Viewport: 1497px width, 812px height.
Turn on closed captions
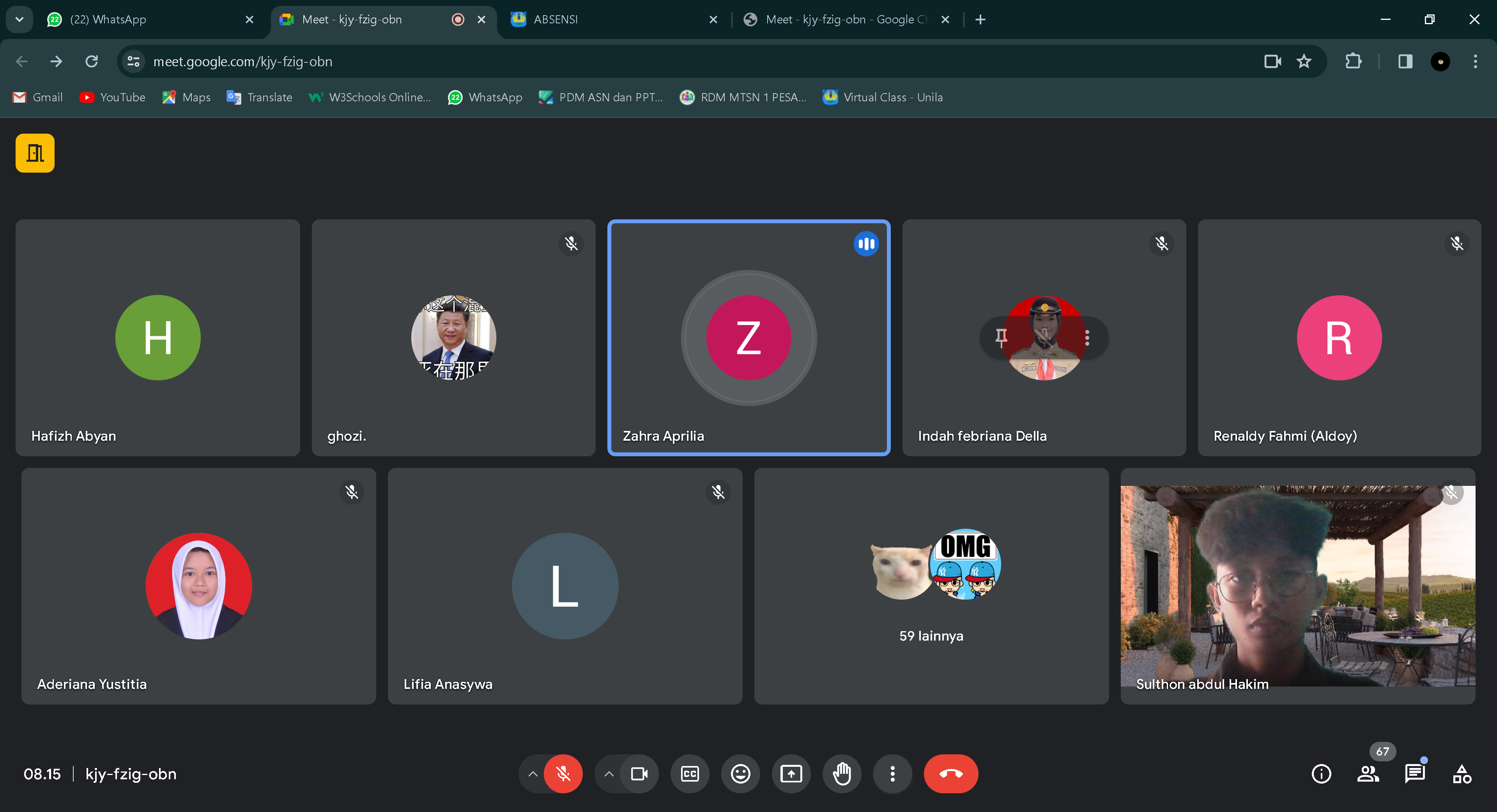[690, 774]
